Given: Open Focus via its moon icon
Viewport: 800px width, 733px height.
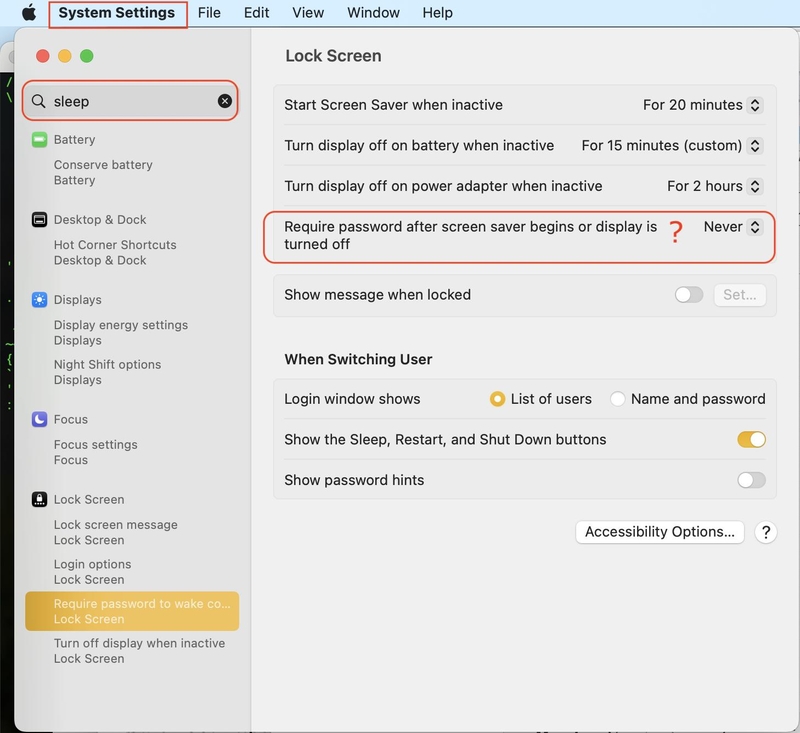Looking at the screenshot, I should click(39, 419).
